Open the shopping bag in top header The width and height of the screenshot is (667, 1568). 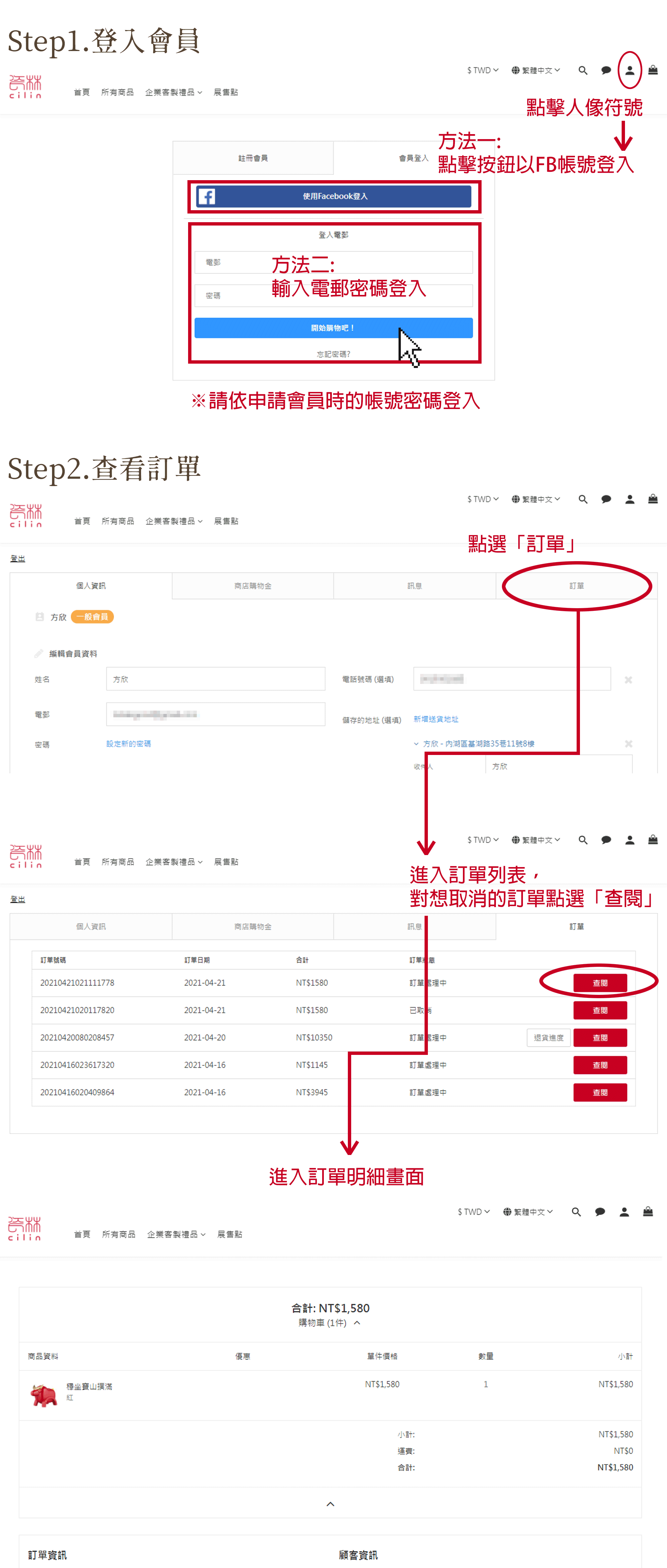click(x=652, y=70)
